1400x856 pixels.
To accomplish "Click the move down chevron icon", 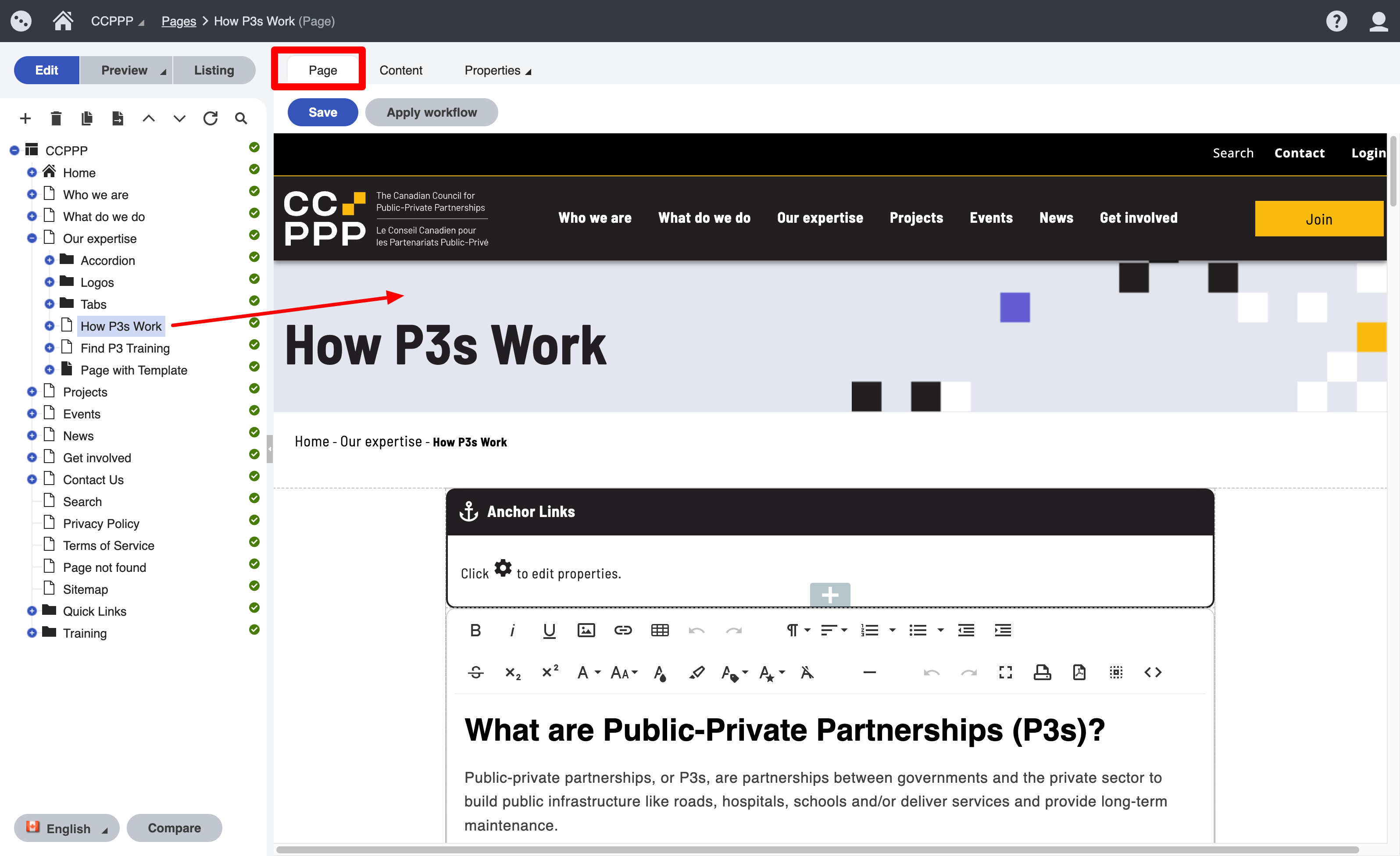I will click(x=179, y=118).
